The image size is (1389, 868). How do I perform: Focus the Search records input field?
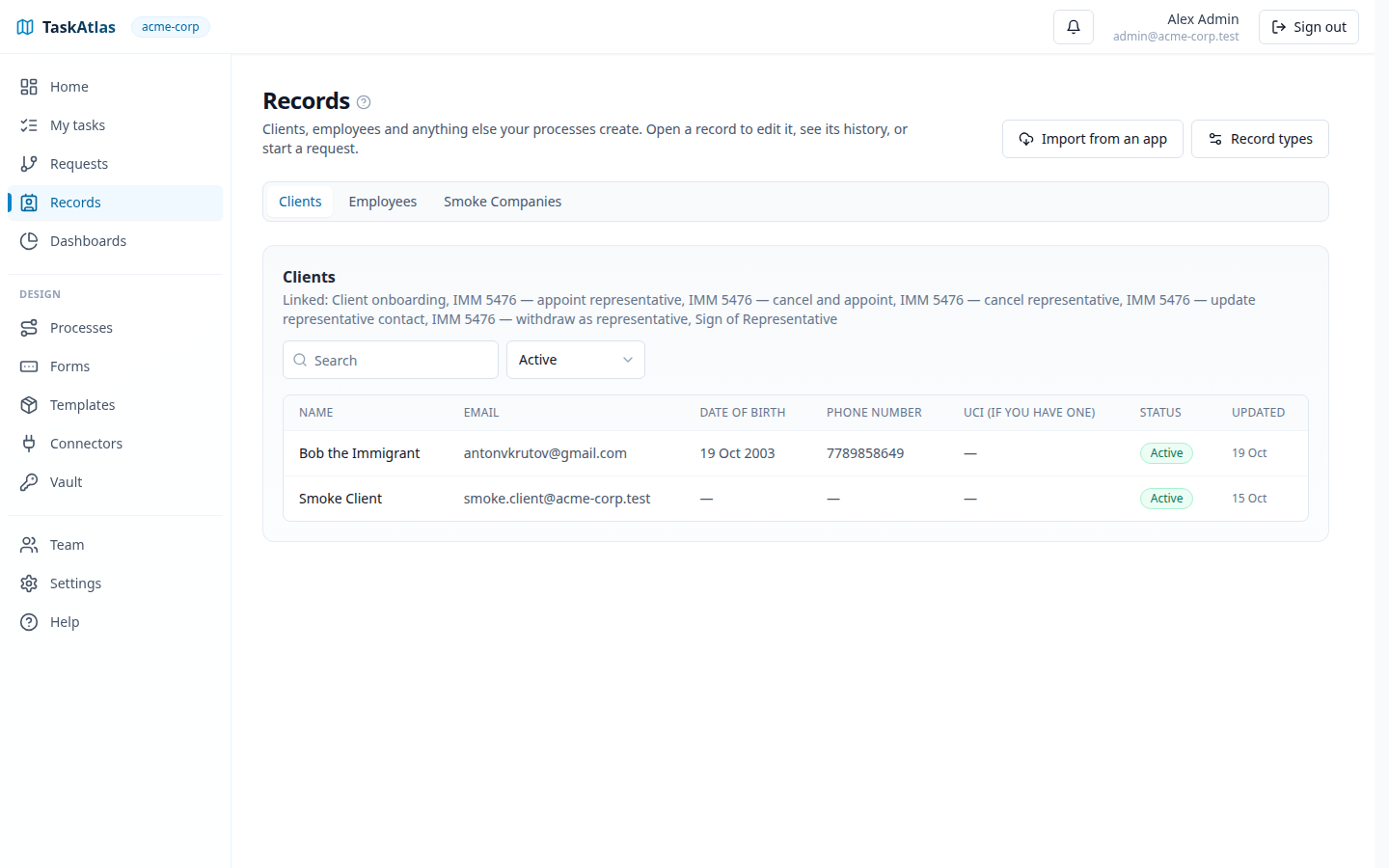[x=391, y=360]
